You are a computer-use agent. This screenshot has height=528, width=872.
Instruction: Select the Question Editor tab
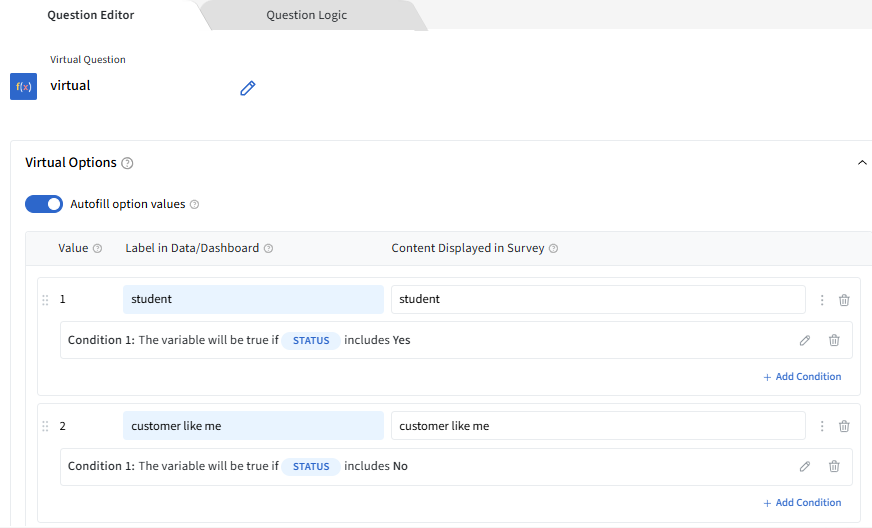[91, 15]
